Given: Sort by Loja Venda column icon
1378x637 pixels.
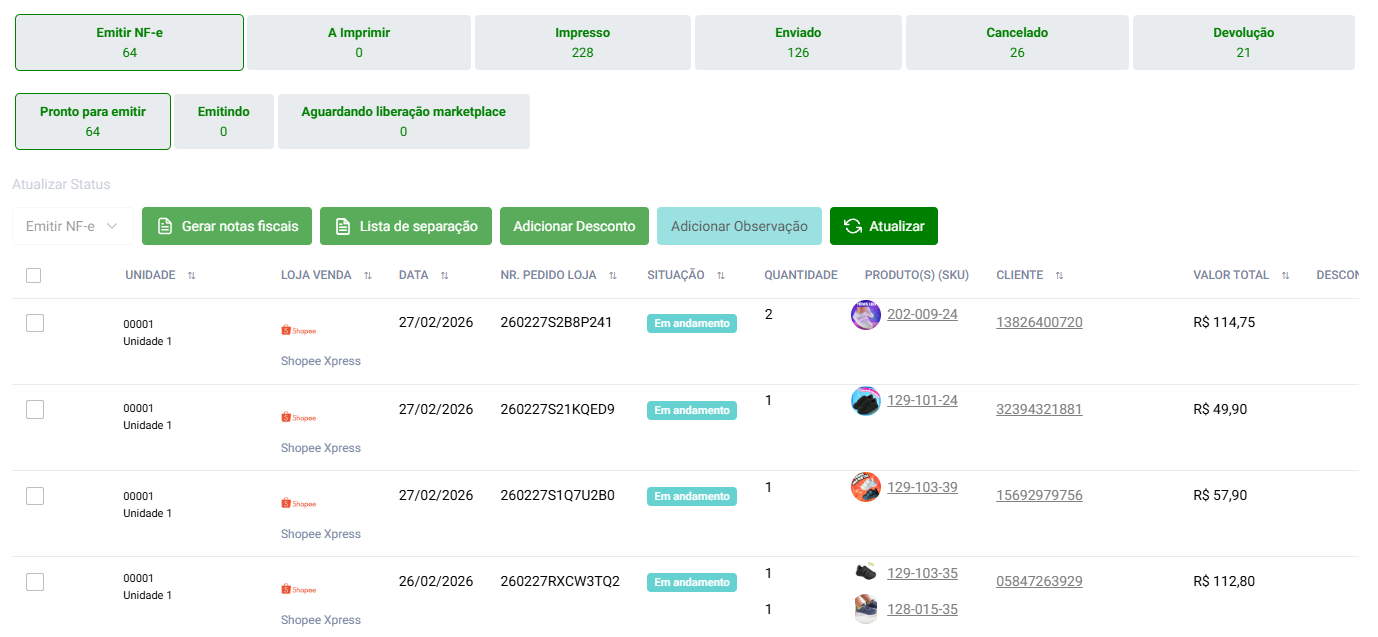Looking at the screenshot, I should pos(367,275).
